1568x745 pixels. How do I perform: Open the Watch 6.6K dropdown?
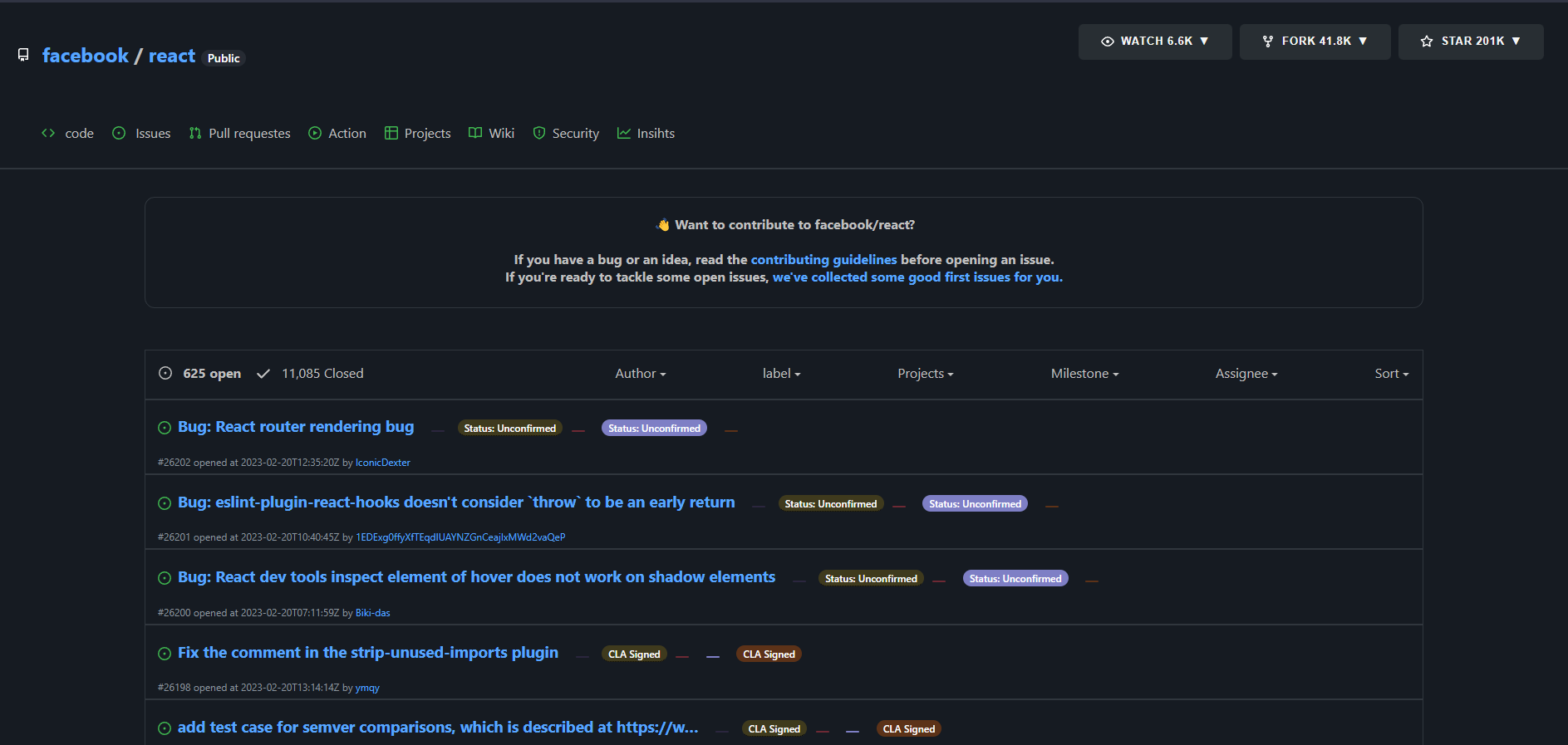tap(1155, 42)
